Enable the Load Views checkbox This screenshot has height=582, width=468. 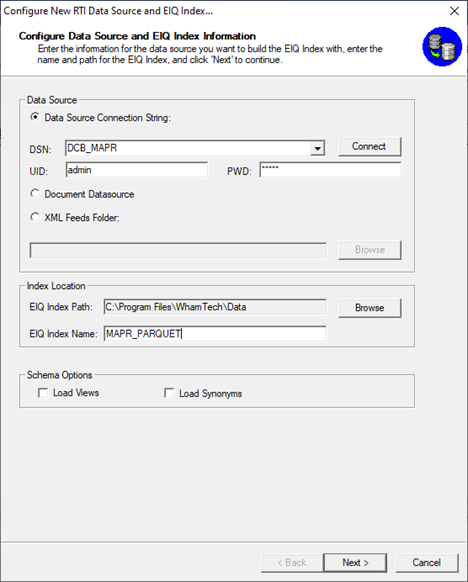coord(43,393)
